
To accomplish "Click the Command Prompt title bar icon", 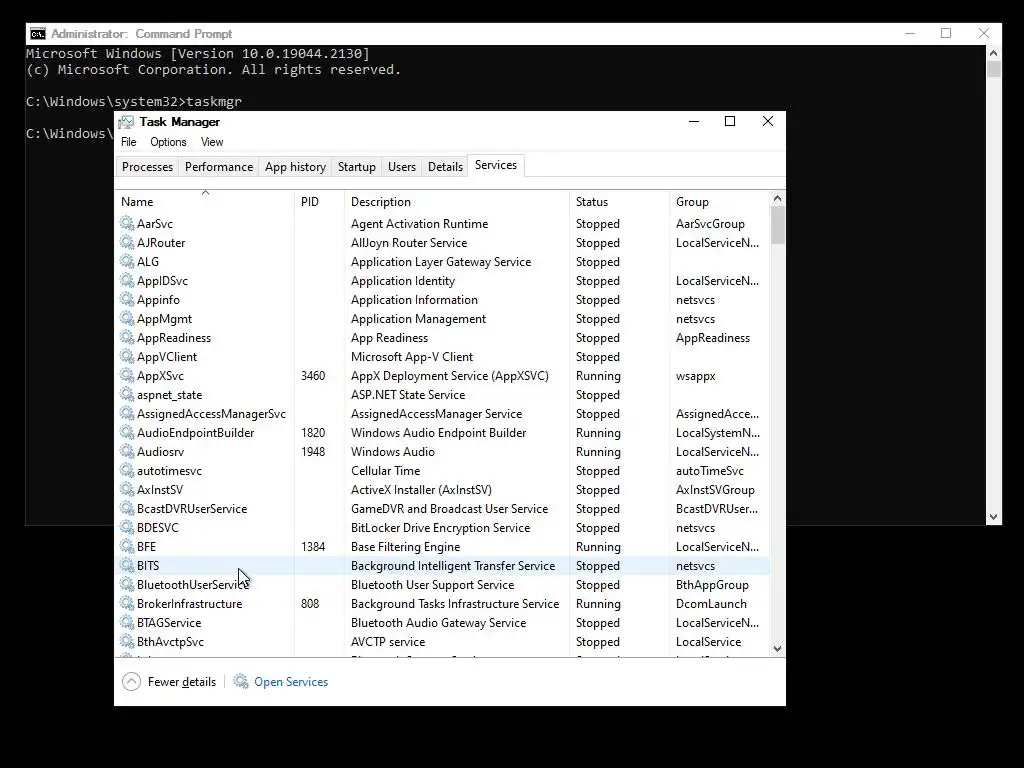I will pyautogui.click(x=38, y=34).
